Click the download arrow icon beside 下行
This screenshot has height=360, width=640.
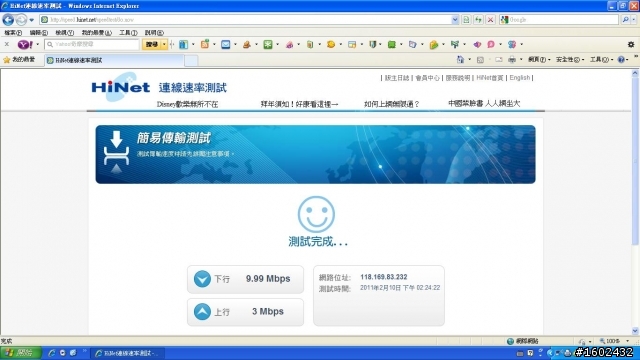click(x=202, y=279)
